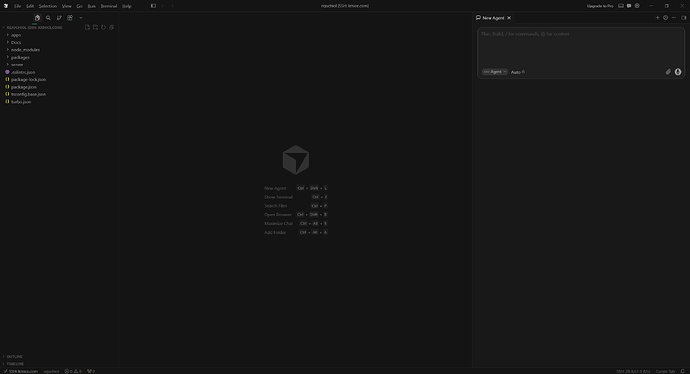Click the Upgrade to Pro link
690x374 pixels.
click(x=600, y=6)
